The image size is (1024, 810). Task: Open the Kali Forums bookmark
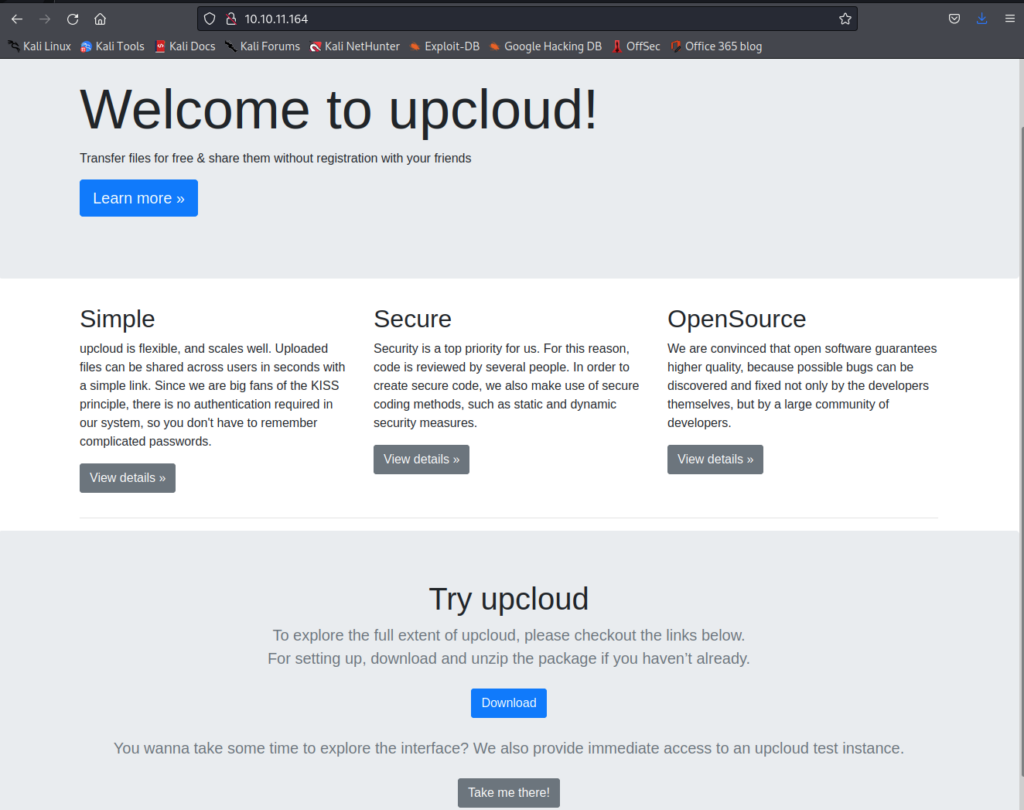coord(263,46)
